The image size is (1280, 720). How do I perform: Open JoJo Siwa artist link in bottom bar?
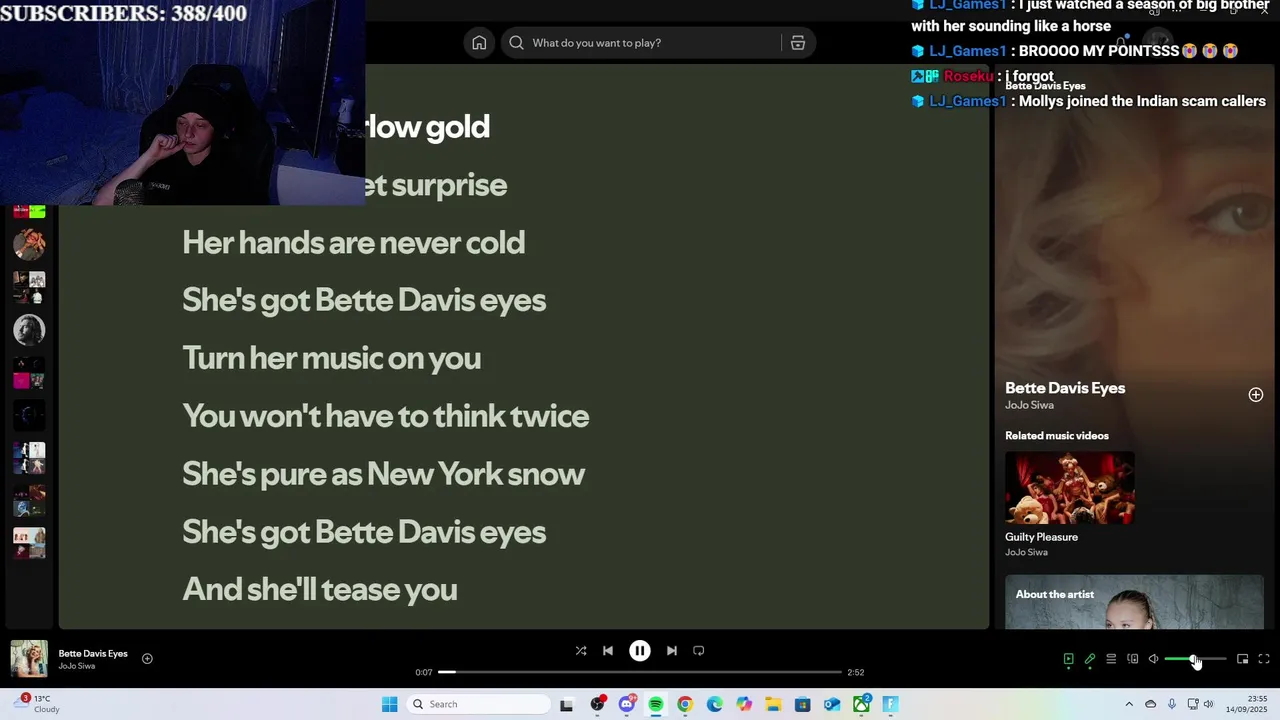[x=77, y=666]
